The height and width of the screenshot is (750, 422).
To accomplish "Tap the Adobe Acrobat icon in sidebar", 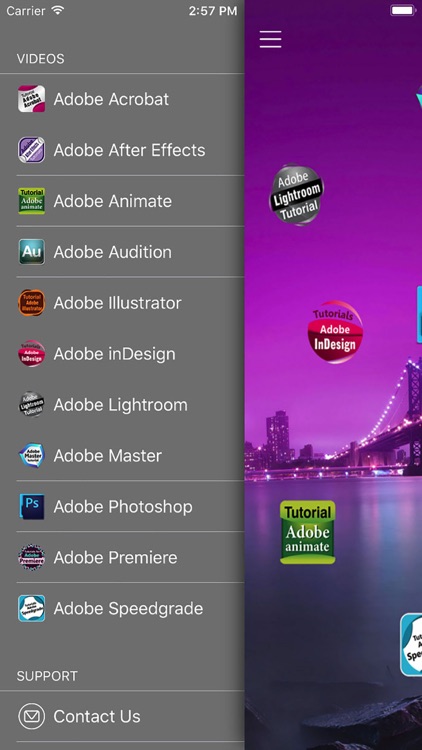I will (x=32, y=99).
